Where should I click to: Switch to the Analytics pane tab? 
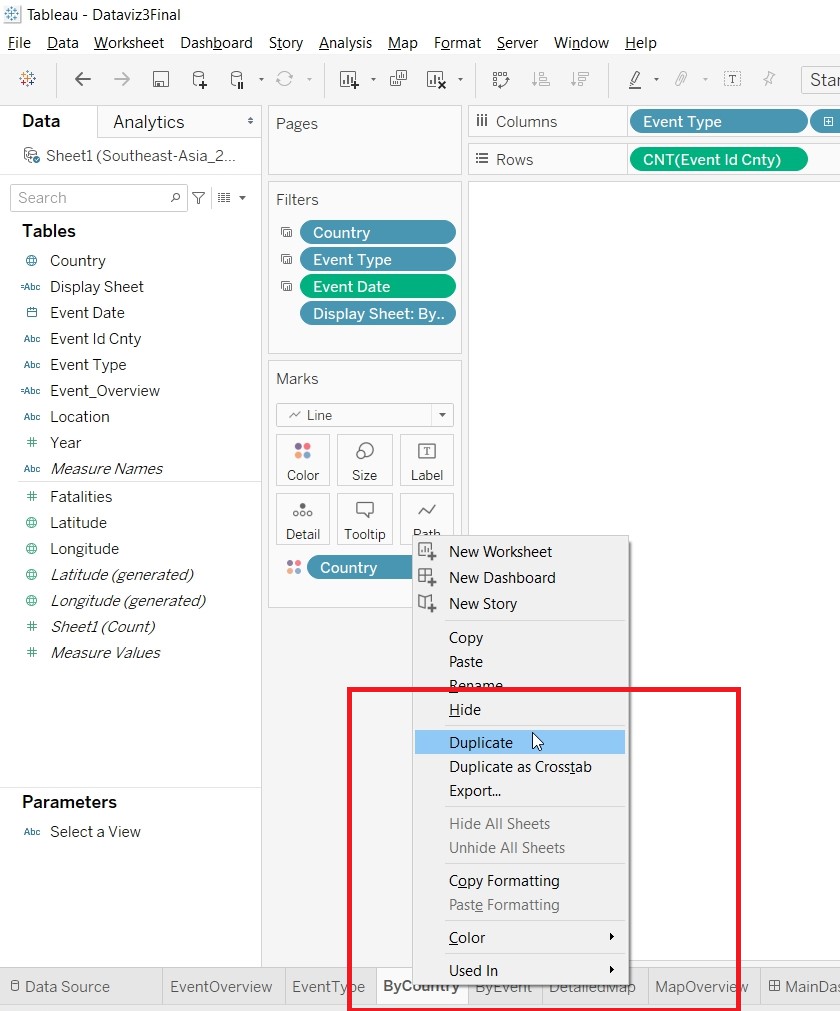pyautogui.click(x=149, y=122)
